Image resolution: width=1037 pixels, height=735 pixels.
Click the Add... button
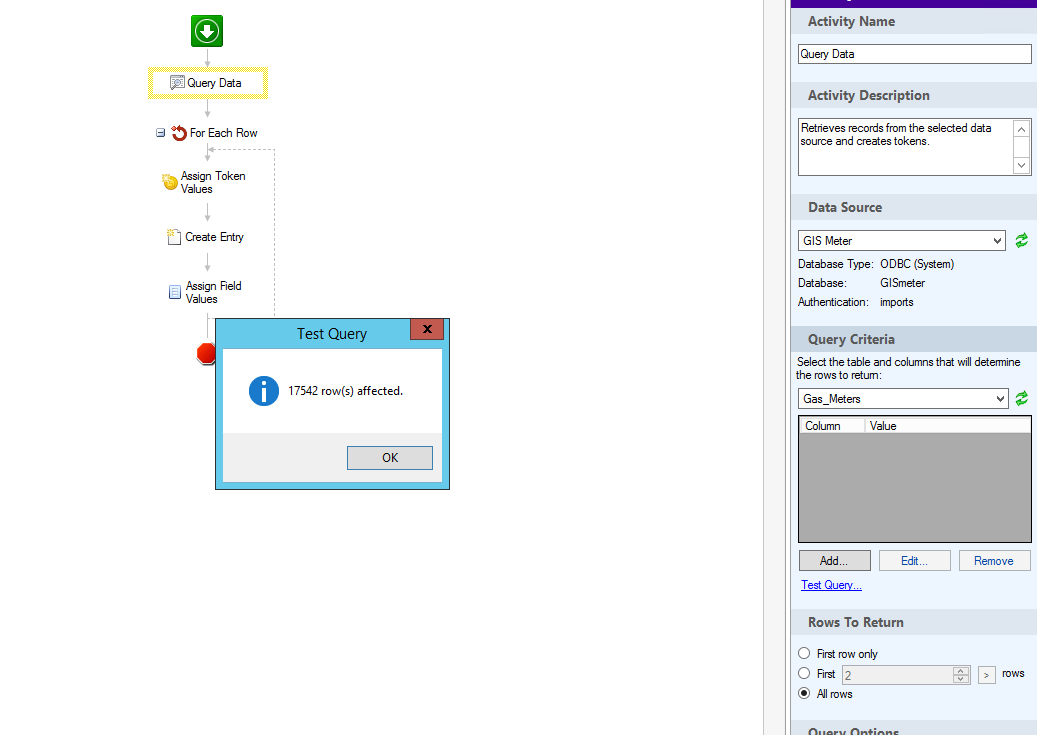tap(835, 560)
